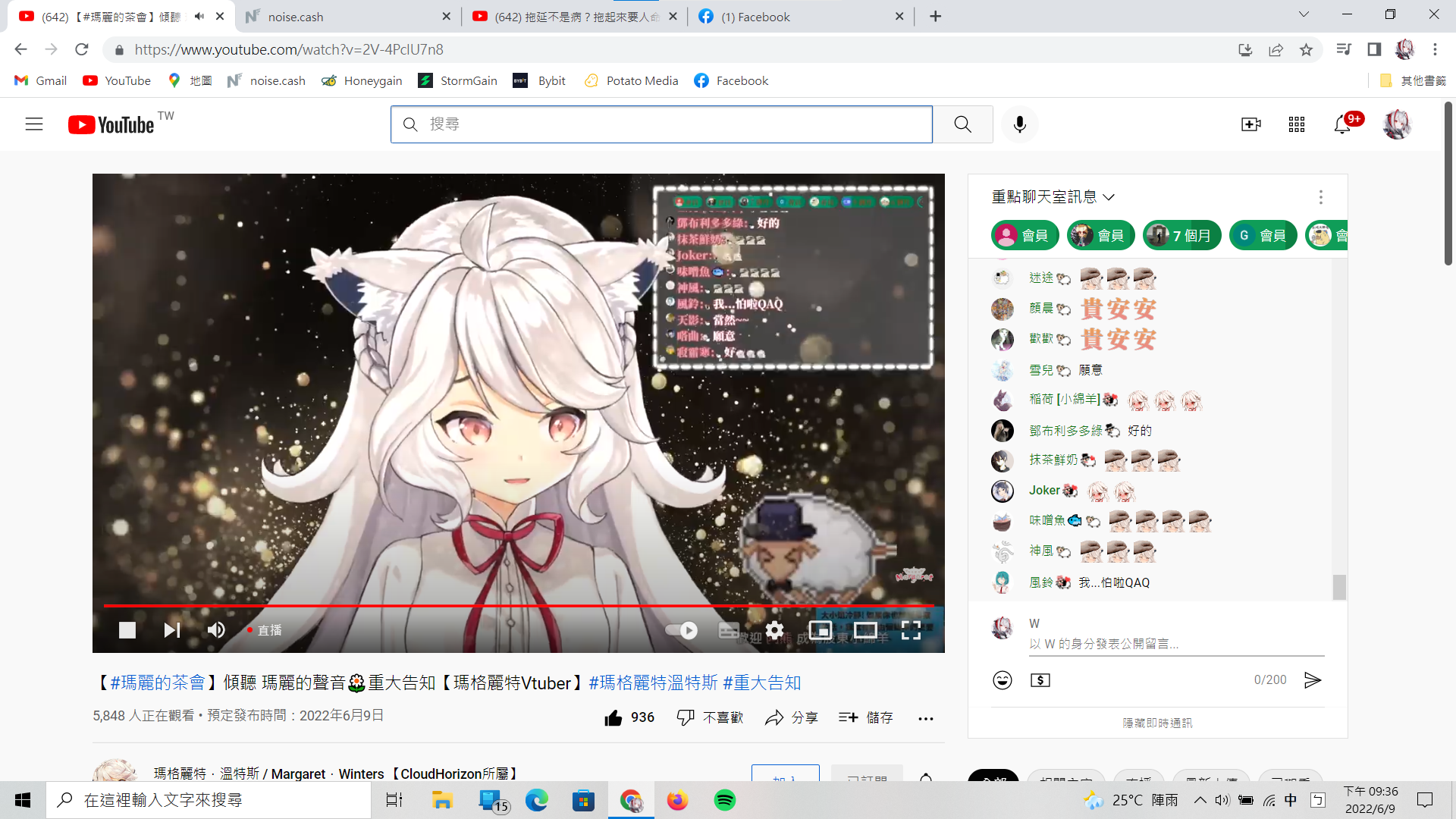Expand the 其他書籤 bookmarks folder
This screenshot has height=819, width=1456.
click(1413, 80)
